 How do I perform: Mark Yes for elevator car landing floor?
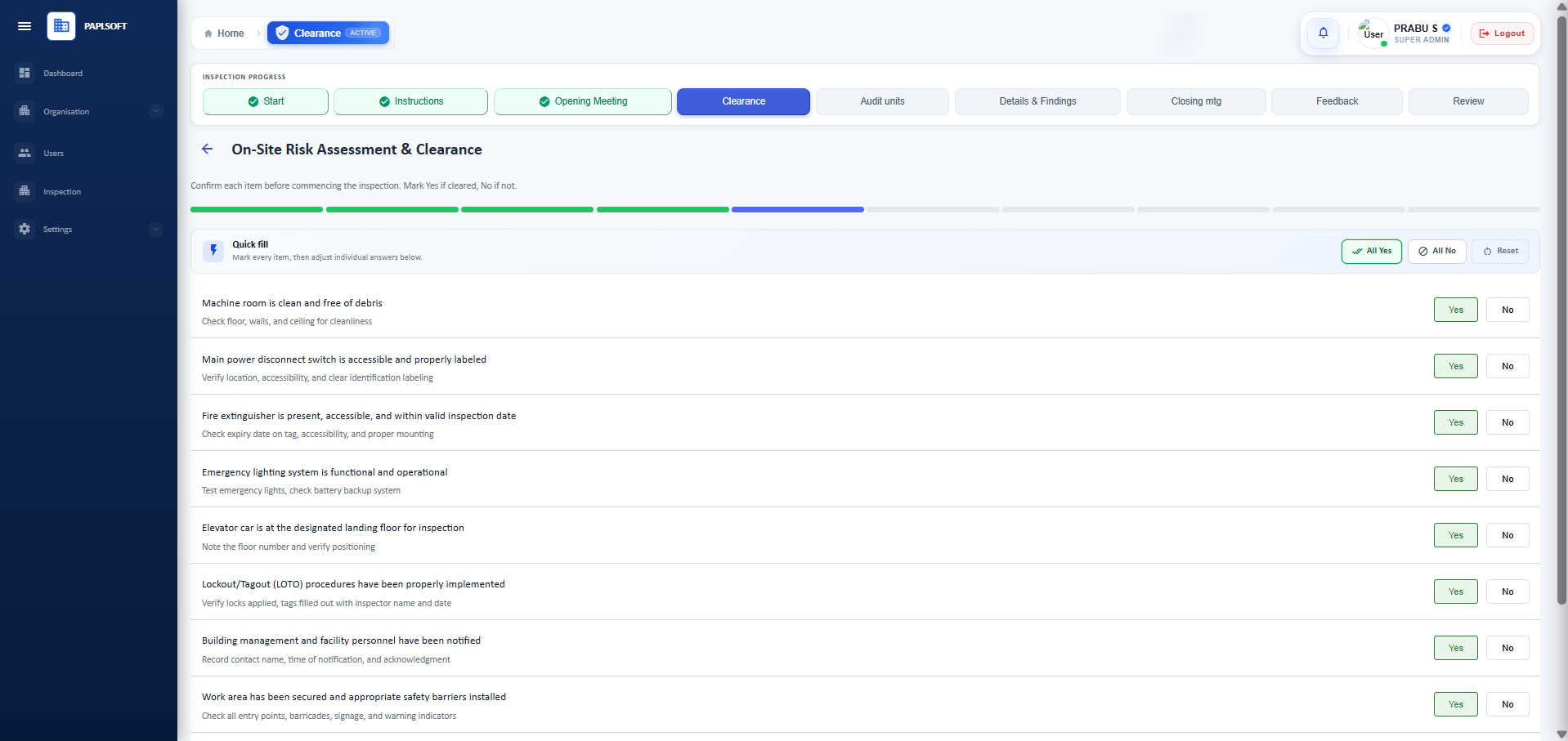click(x=1455, y=535)
